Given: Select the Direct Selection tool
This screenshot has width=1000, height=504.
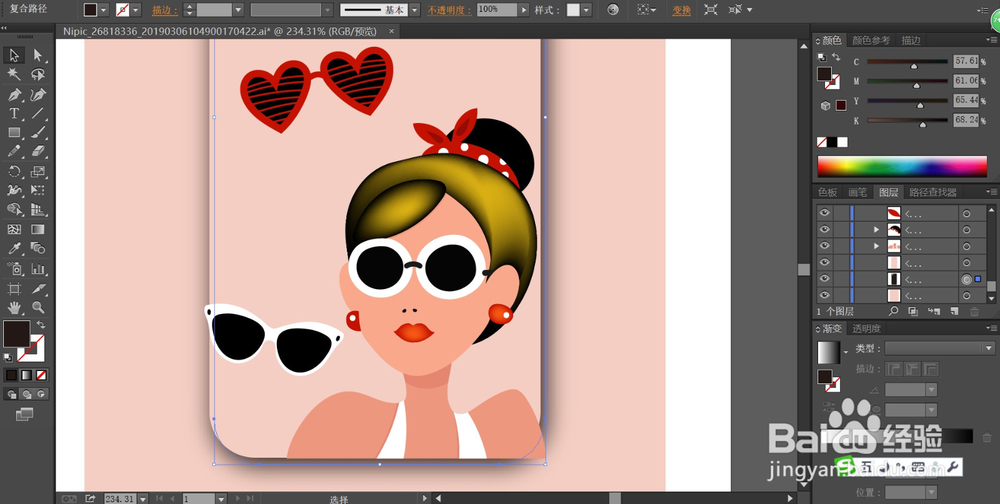Looking at the screenshot, I should click(38, 56).
